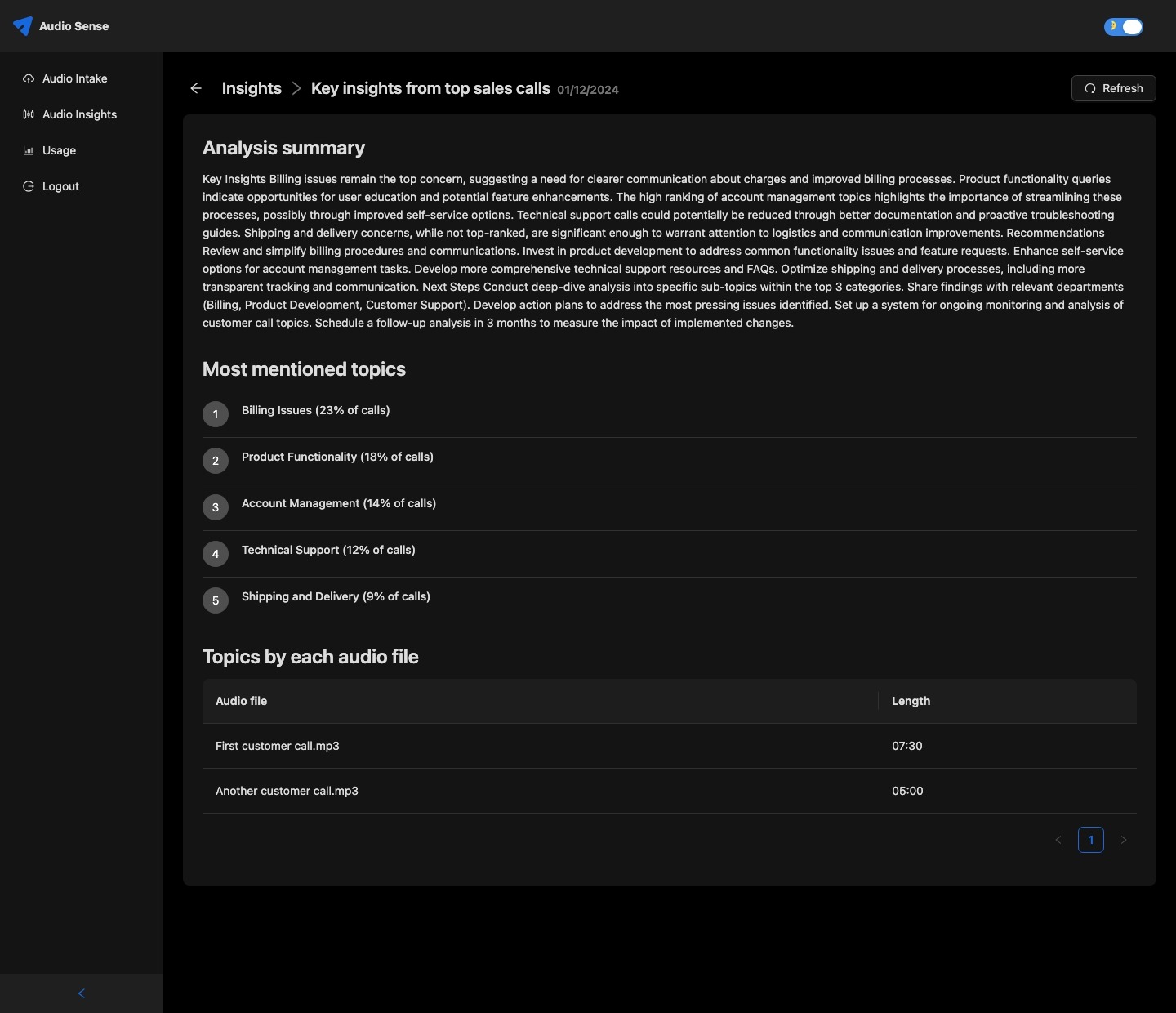Collapse the sidebar with the bottom chevron

coord(81,993)
